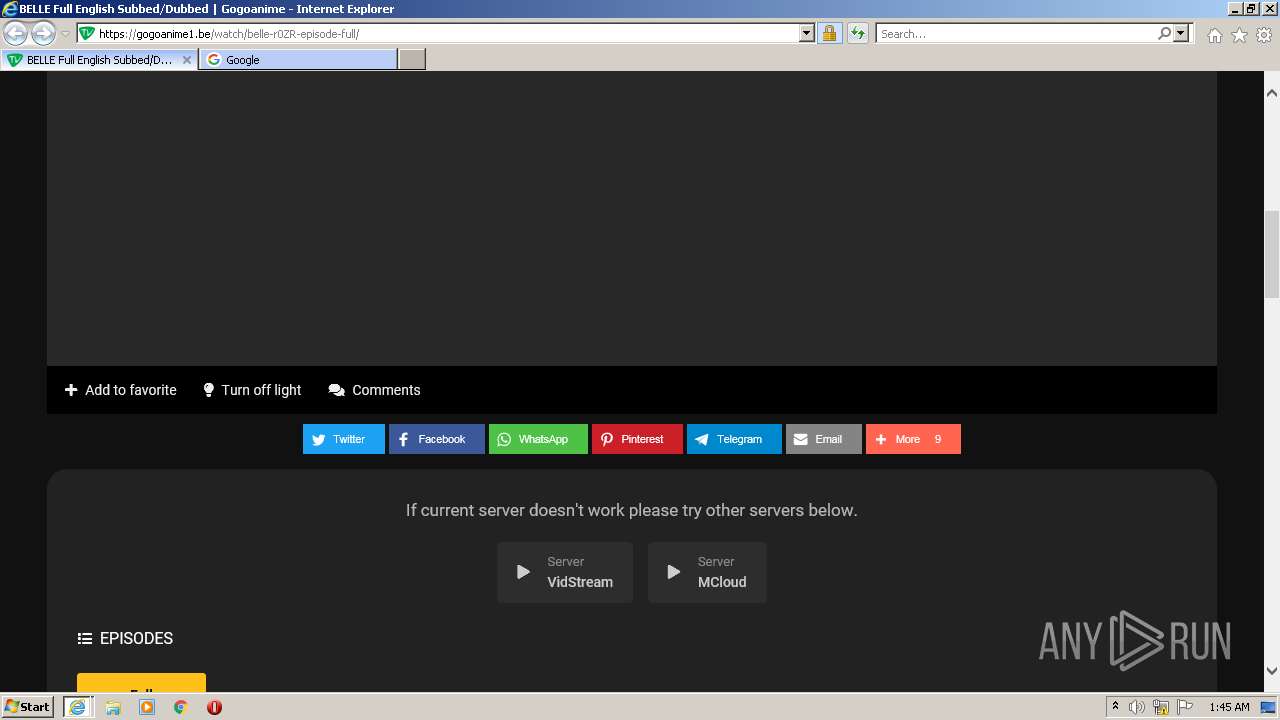
Task: Open the Tools gear icon
Action: [x=1264, y=35]
